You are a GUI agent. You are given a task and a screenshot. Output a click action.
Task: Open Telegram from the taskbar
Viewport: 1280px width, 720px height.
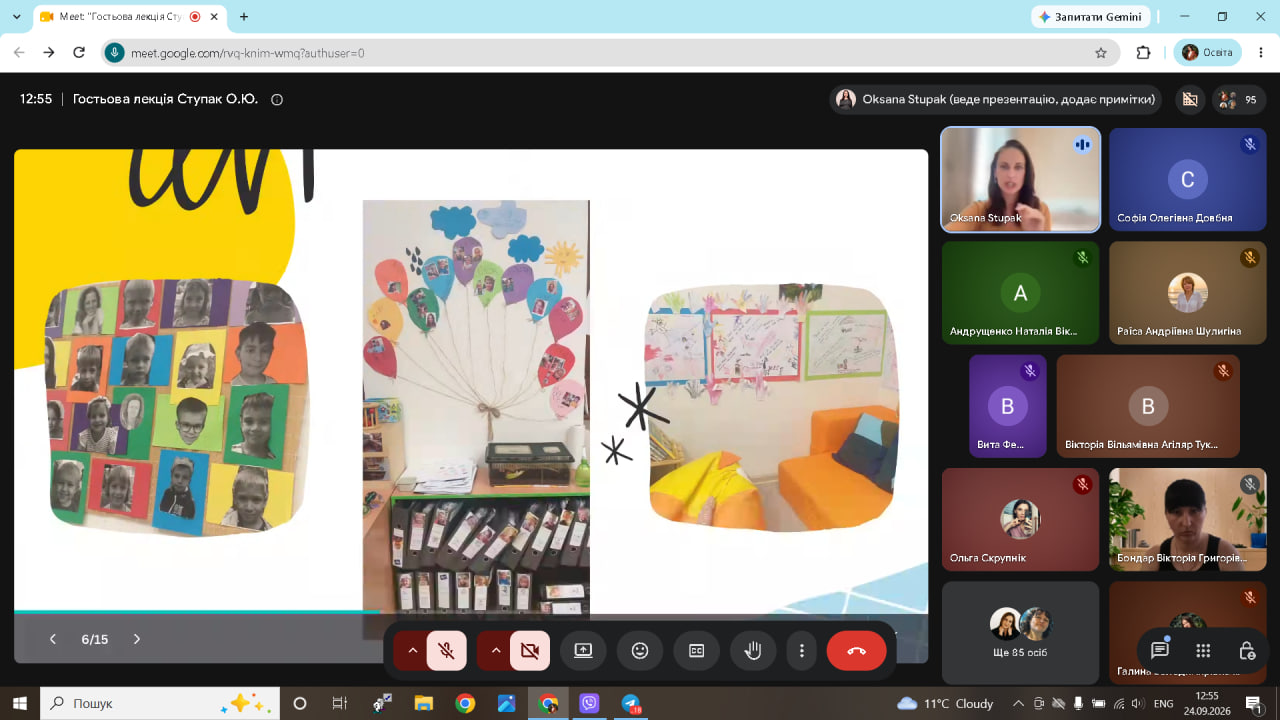point(631,703)
